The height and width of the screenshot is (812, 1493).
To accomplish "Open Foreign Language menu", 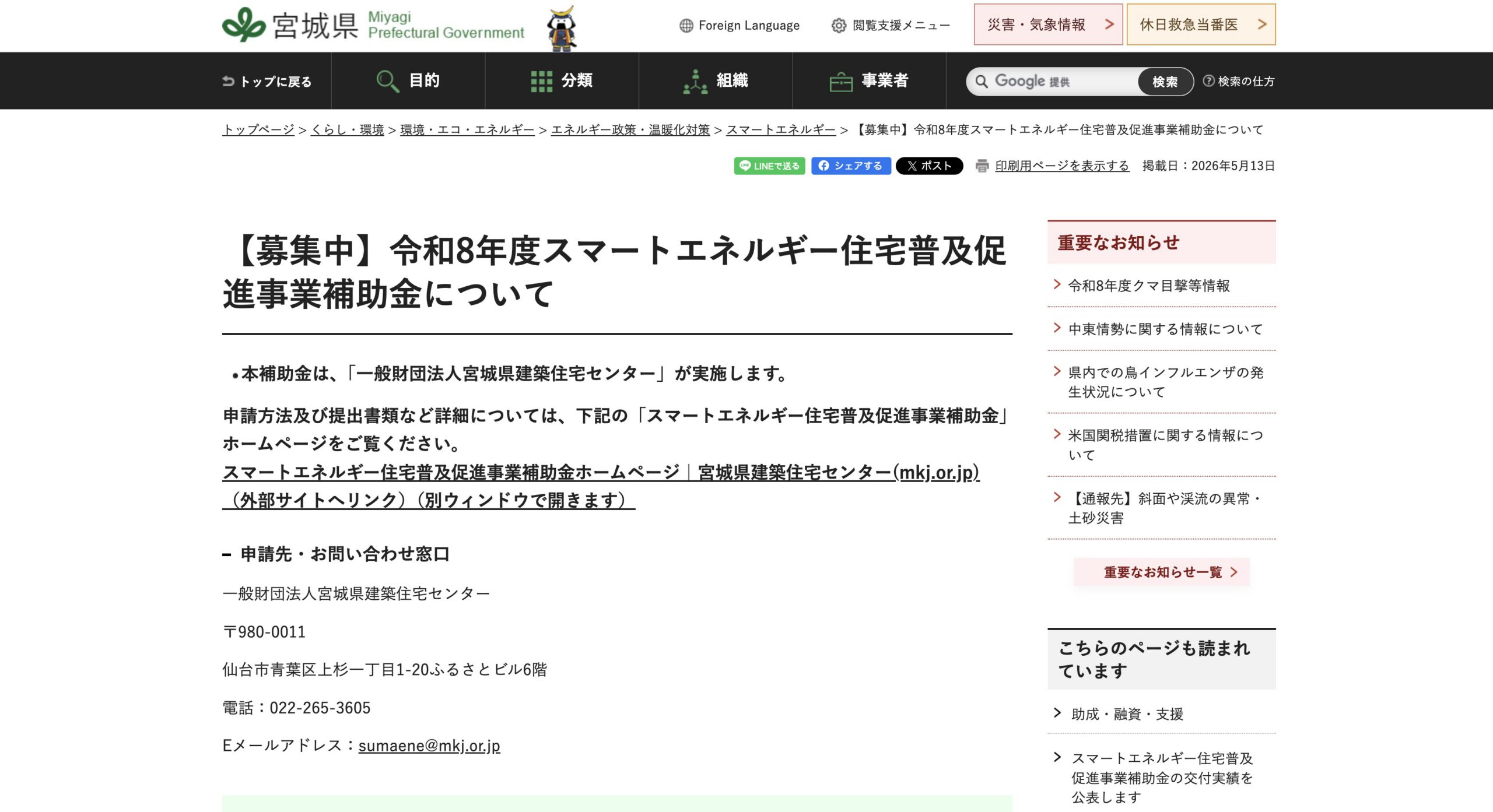I will (740, 26).
